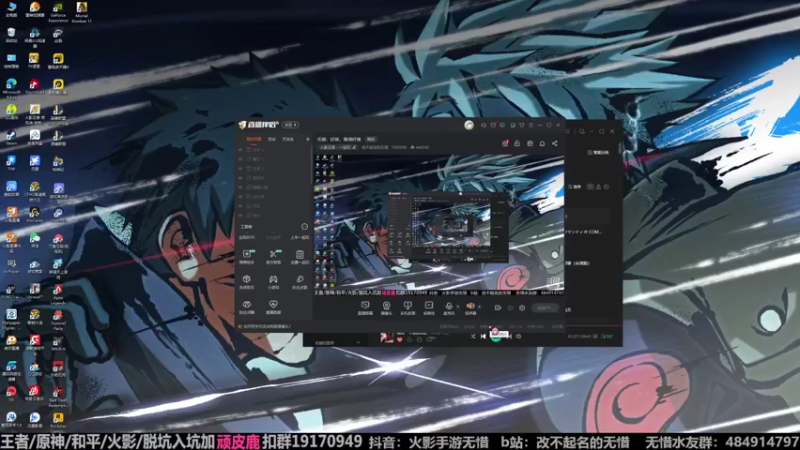Expand the arrow next to the speaker icon
The height and width of the screenshot is (450, 800).
479,307
